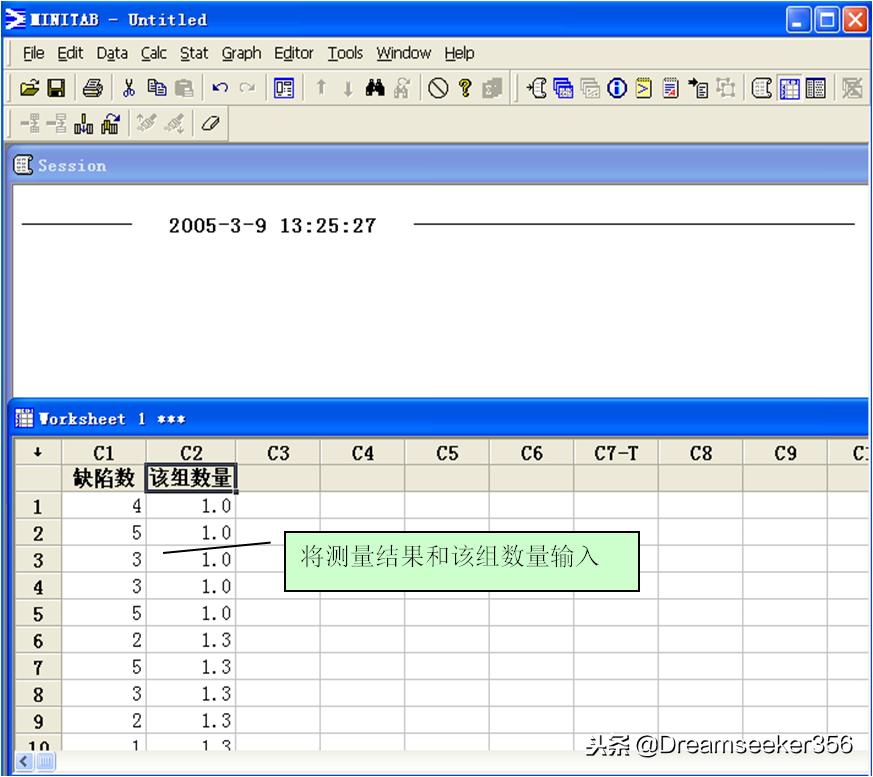Click the empty C3 cell in row 5

(x=278, y=614)
